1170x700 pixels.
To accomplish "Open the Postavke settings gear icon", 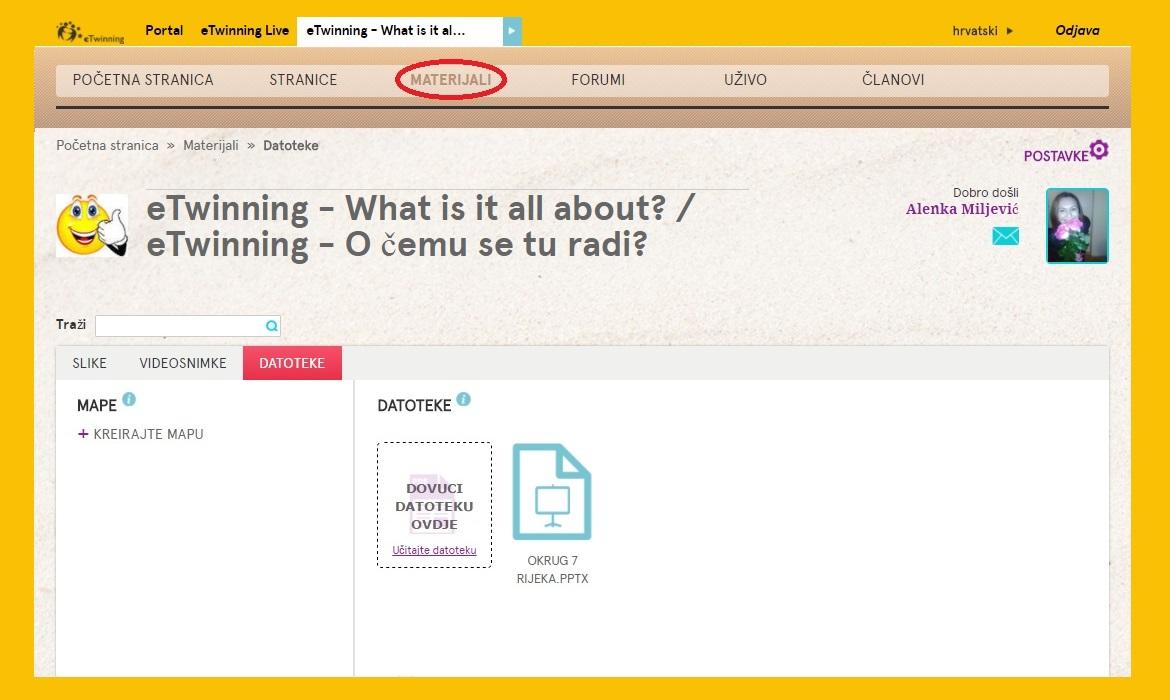I will 1099,150.
